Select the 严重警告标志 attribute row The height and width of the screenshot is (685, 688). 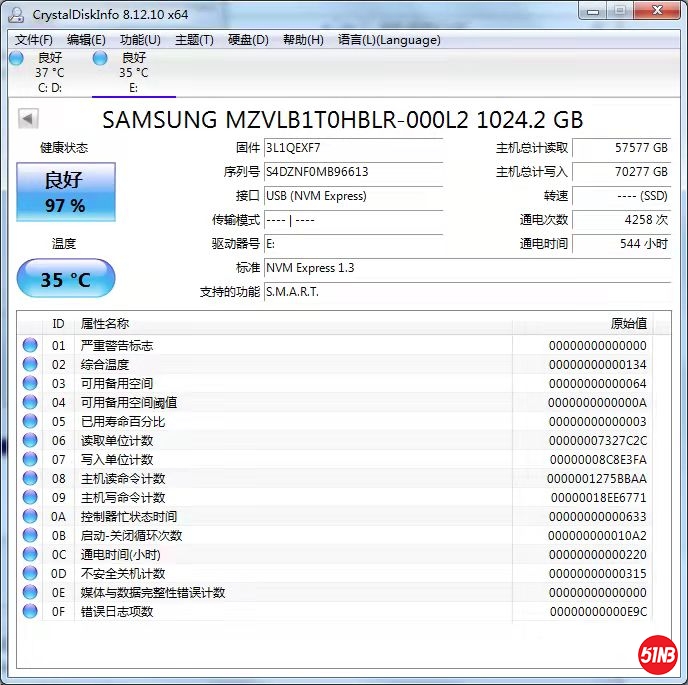(335, 345)
